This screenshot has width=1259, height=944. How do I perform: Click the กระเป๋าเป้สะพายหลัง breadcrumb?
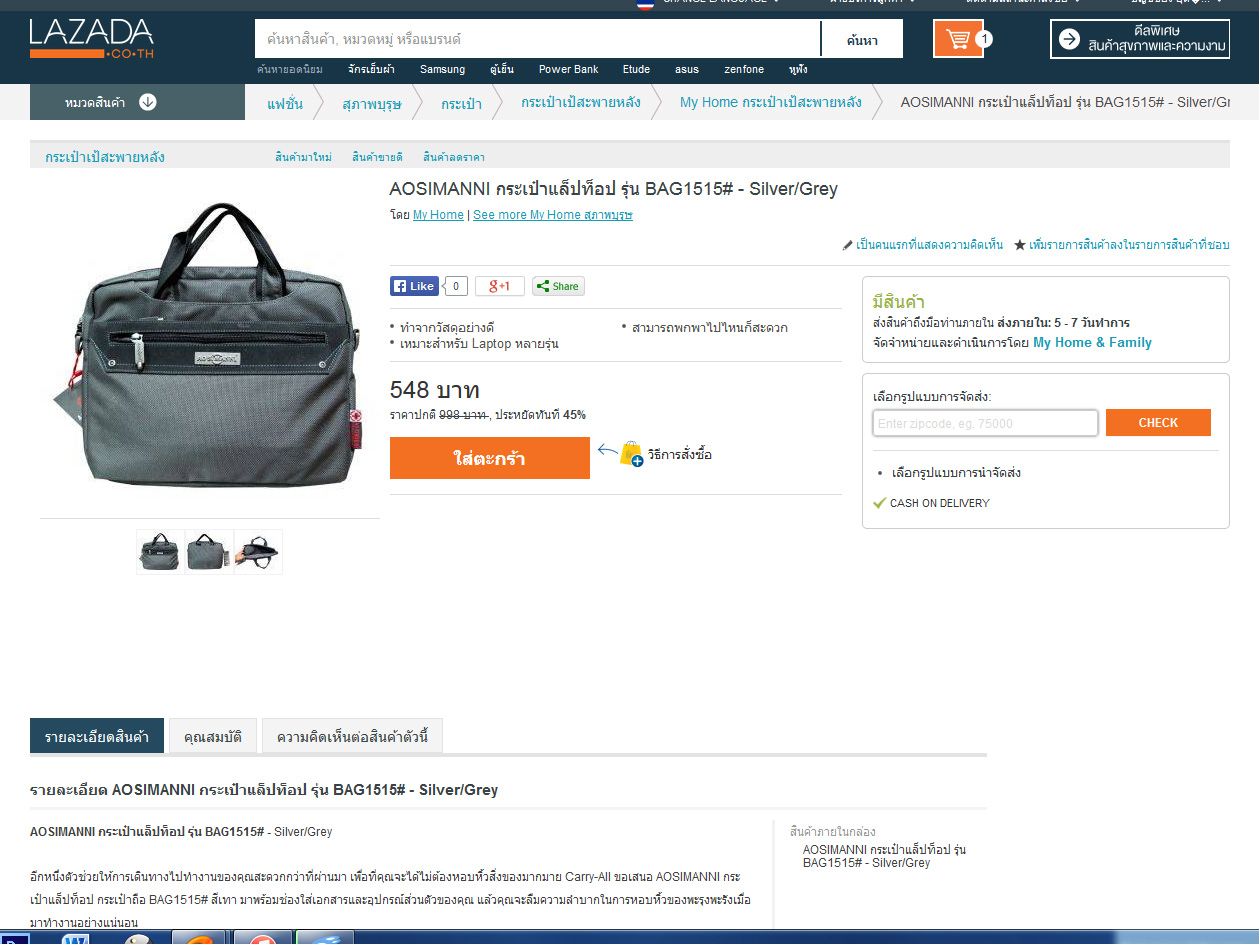coord(581,102)
